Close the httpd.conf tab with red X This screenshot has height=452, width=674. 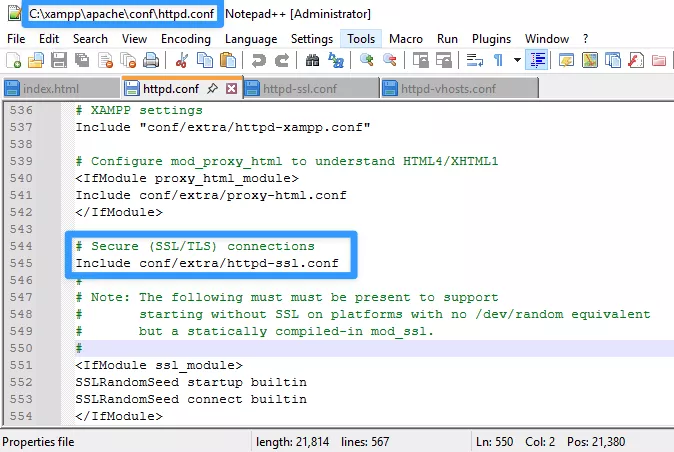click(x=232, y=89)
